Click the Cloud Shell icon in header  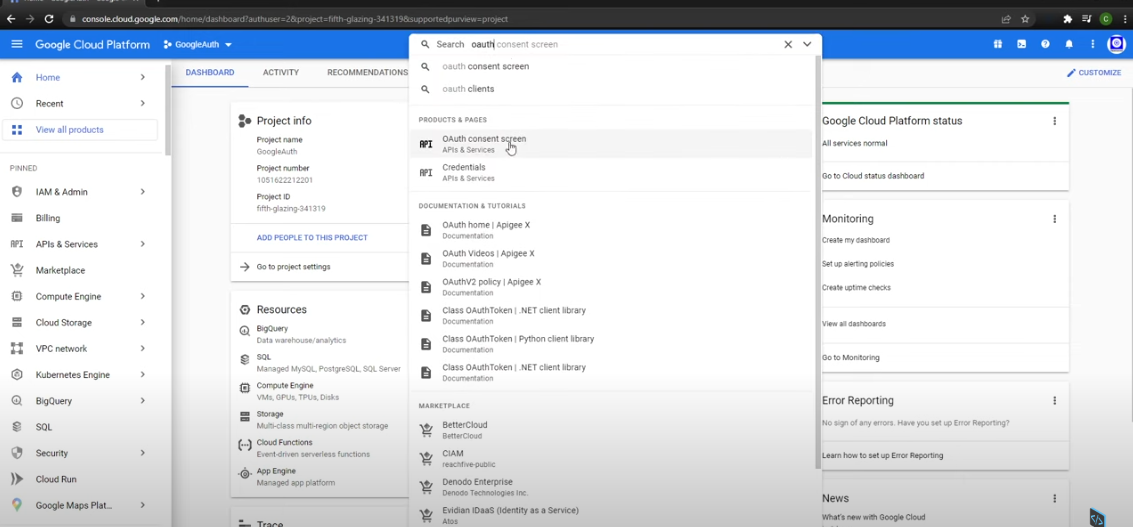pyautogui.click(x=1021, y=45)
